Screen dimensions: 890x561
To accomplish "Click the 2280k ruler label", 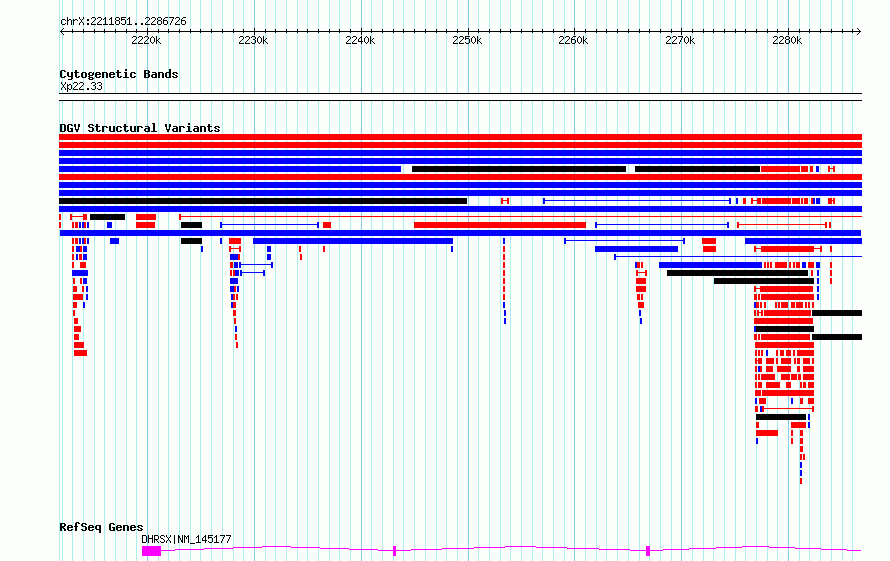I will [787, 40].
